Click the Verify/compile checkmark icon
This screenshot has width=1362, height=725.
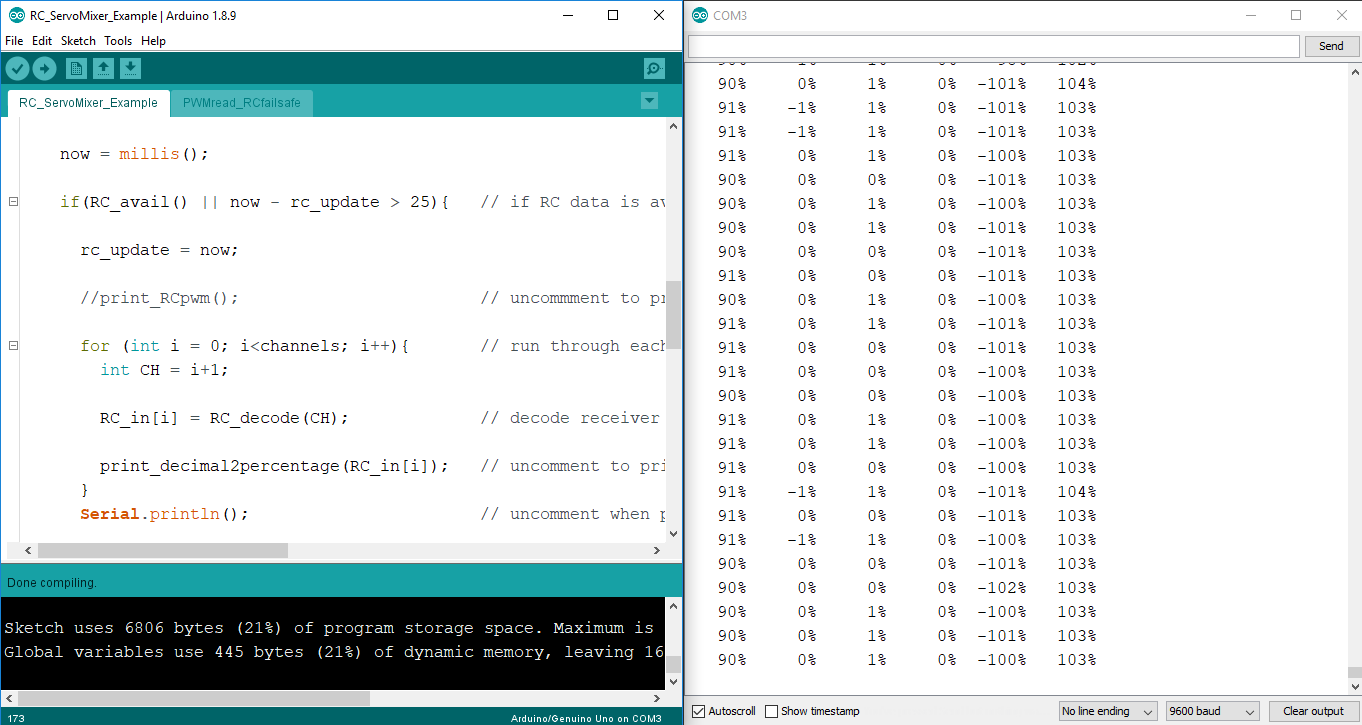pyautogui.click(x=17, y=68)
